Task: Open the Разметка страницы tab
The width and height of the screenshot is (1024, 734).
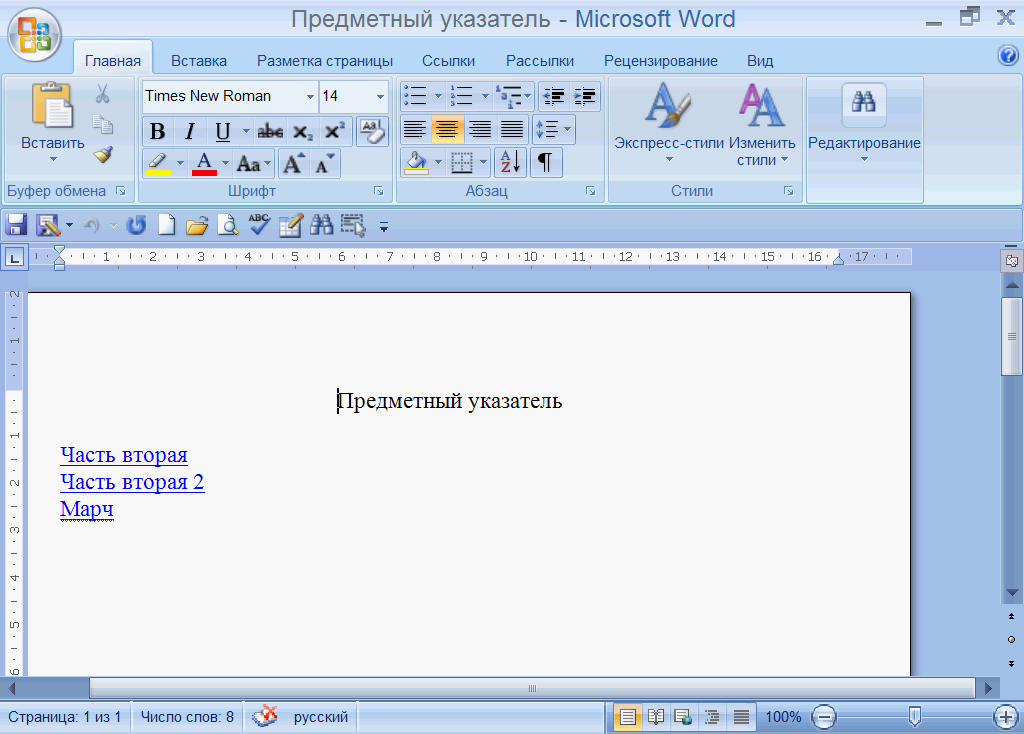Action: (x=325, y=61)
